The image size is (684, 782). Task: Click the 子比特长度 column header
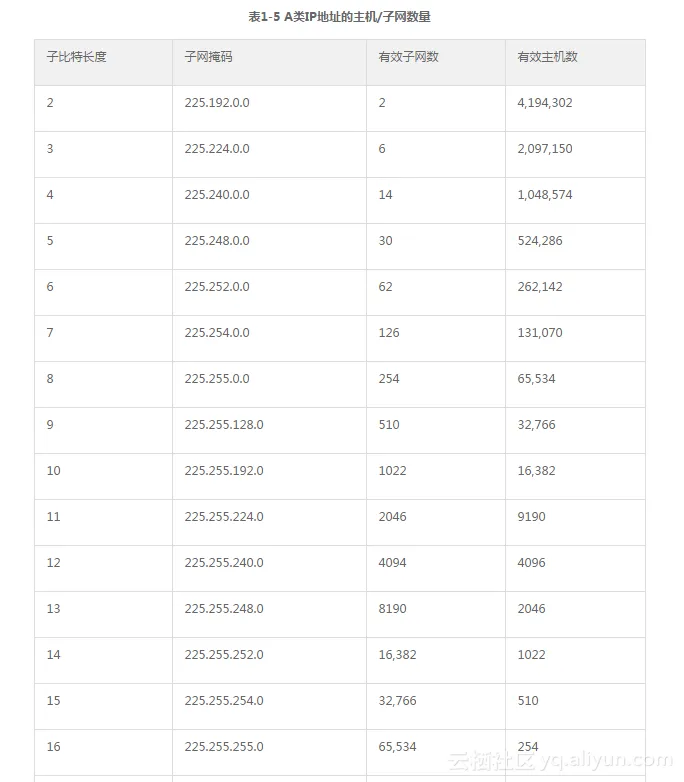pos(76,57)
